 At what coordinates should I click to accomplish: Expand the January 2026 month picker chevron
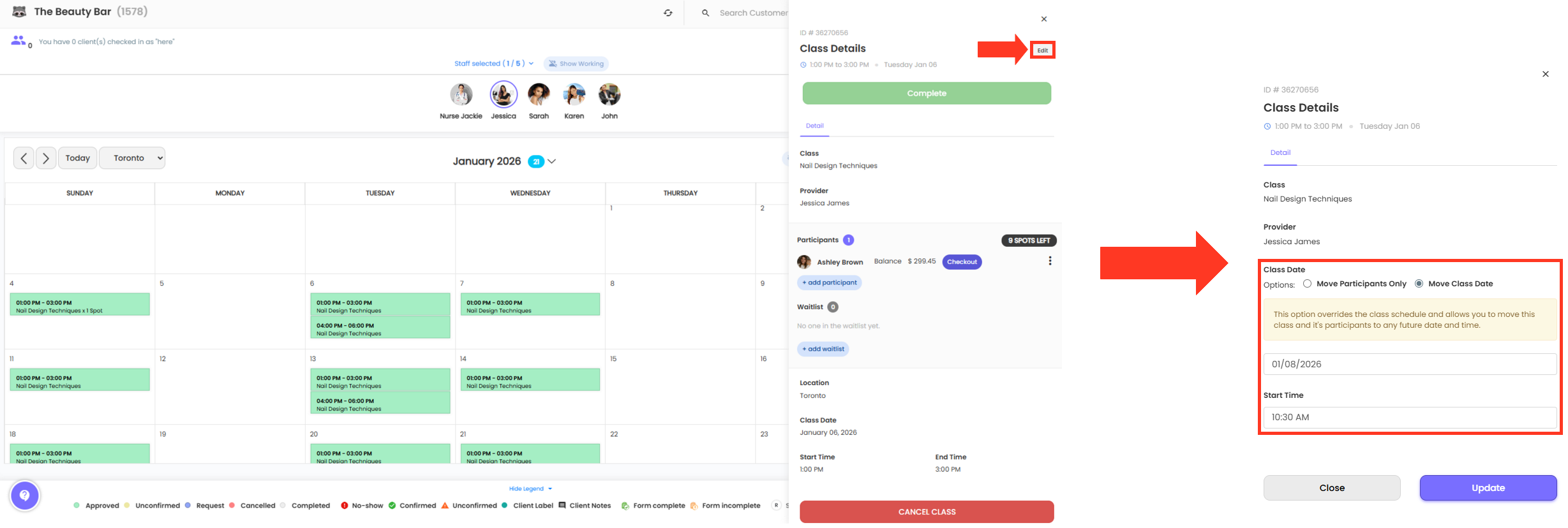[x=552, y=161]
